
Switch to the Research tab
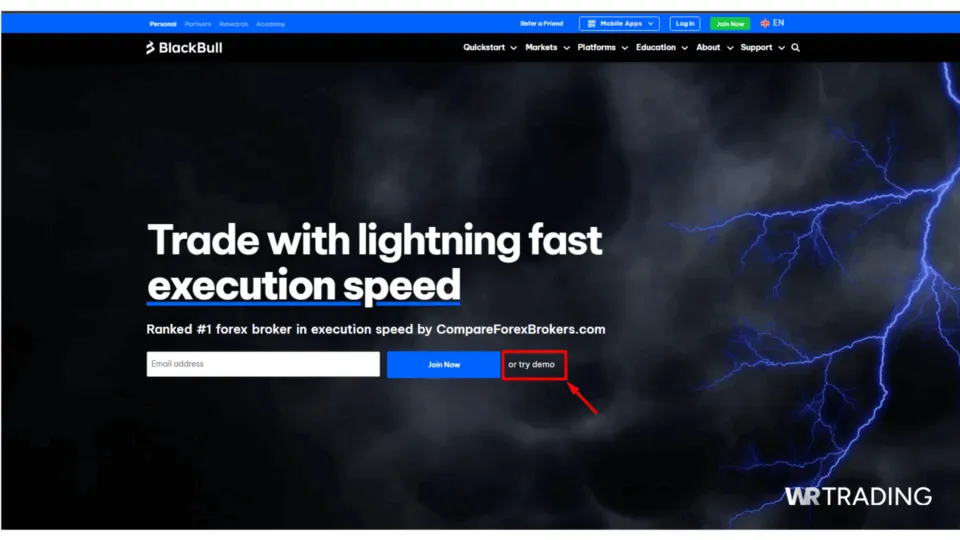233,24
